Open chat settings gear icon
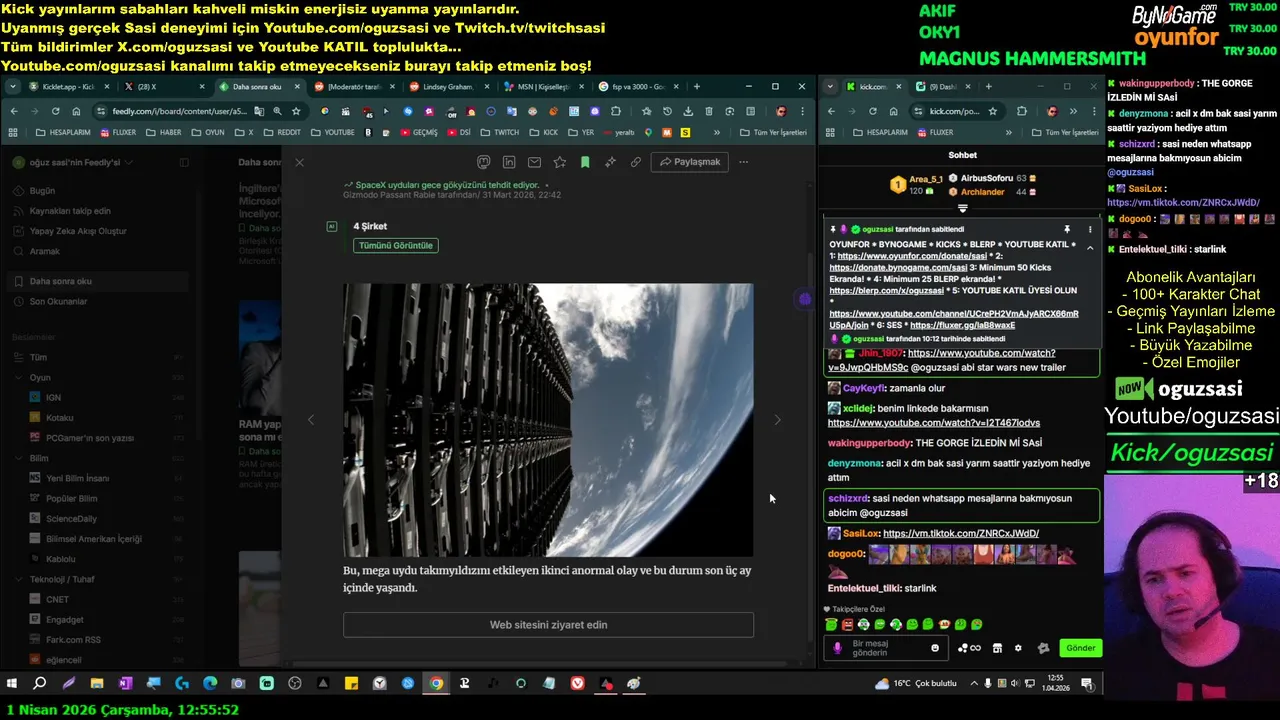 click(1018, 648)
